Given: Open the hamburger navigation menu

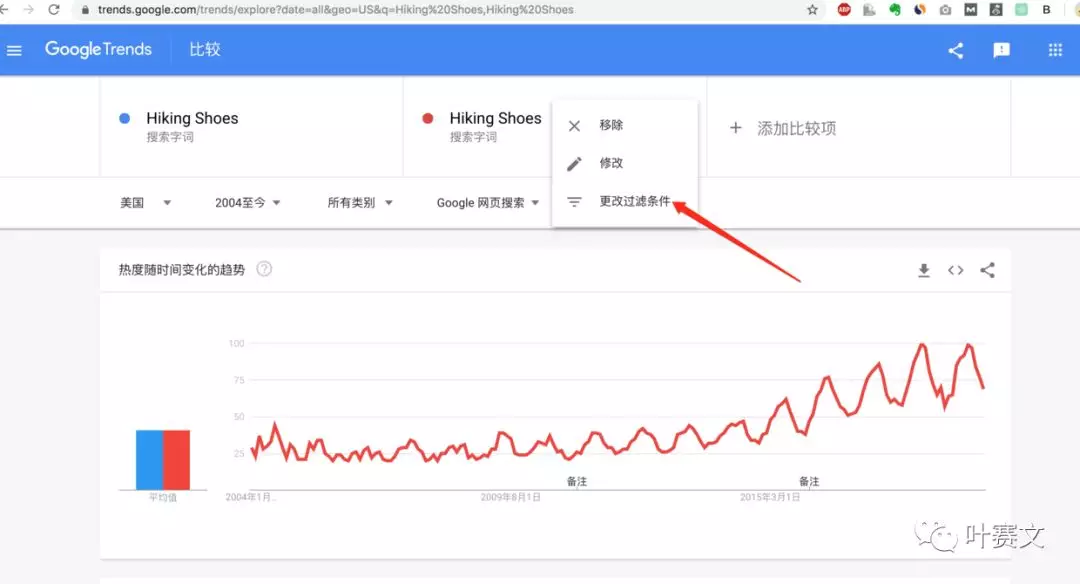Looking at the screenshot, I should click(x=14, y=49).
